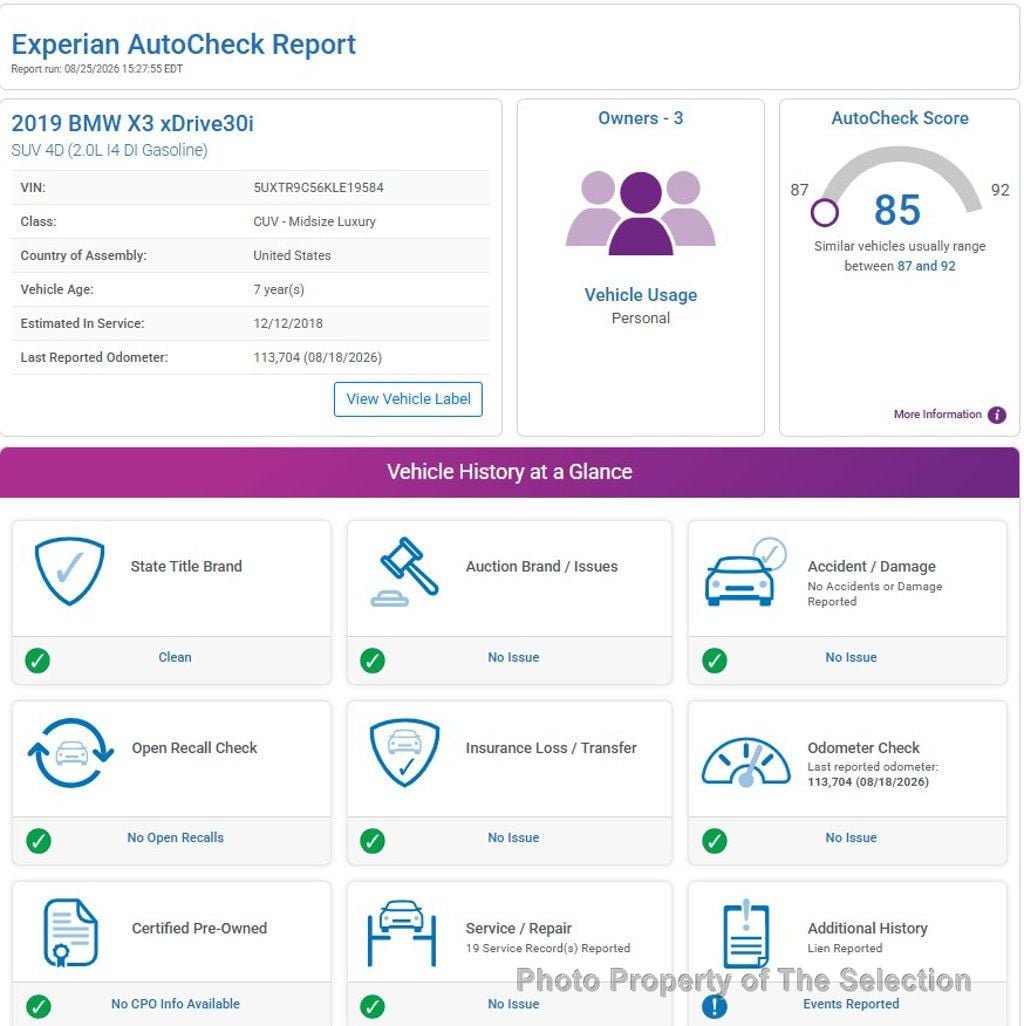
Task: Click the Insurance Loss shield car icon
Action: point(404,752)
